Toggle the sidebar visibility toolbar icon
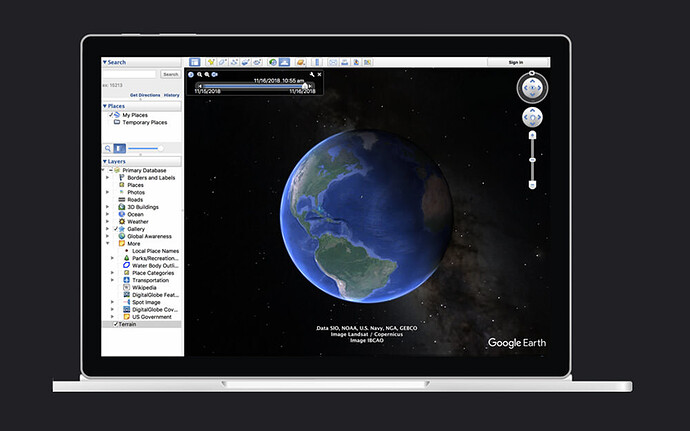Viewport: 690px width, 431px height. point(195,62)
